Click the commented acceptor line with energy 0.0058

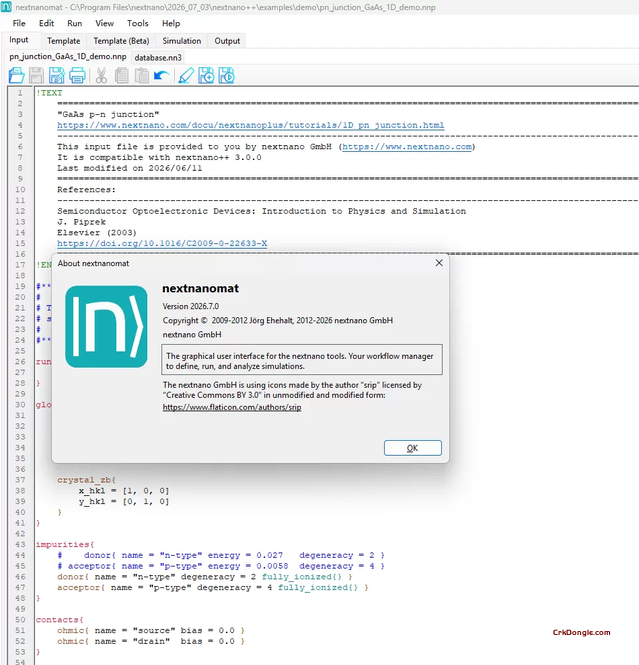221,566
